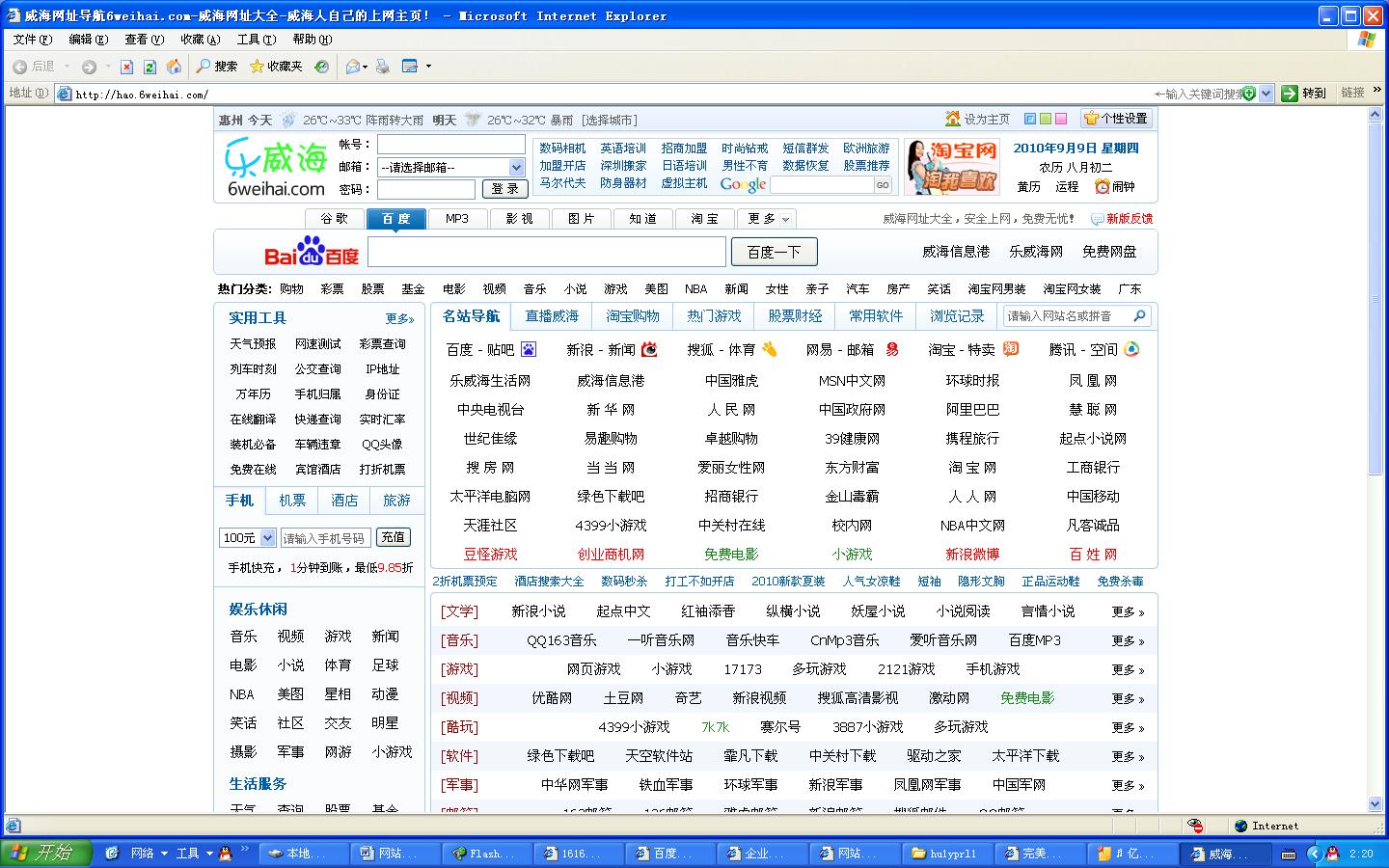Click the IE quick launch taskbar icon
Viewport: 1389px width, 868px height.
(x=112, y=854)
